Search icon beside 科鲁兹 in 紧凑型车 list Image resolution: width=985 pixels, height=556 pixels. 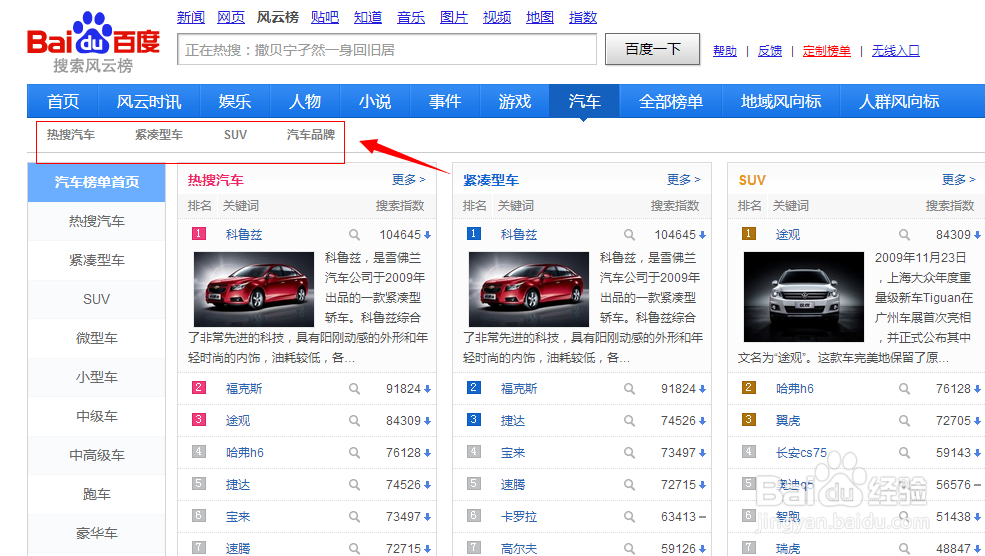click(629, 235)
